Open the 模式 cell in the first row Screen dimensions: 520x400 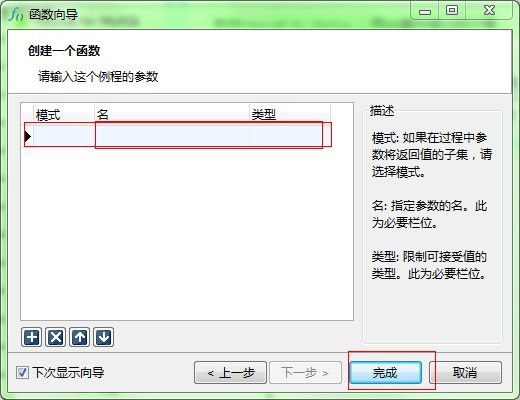(x=64, y=135)
